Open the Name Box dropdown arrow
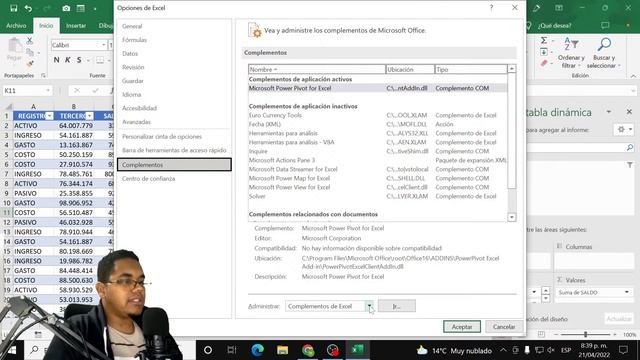The image size is (640, 360). point(48,91)
